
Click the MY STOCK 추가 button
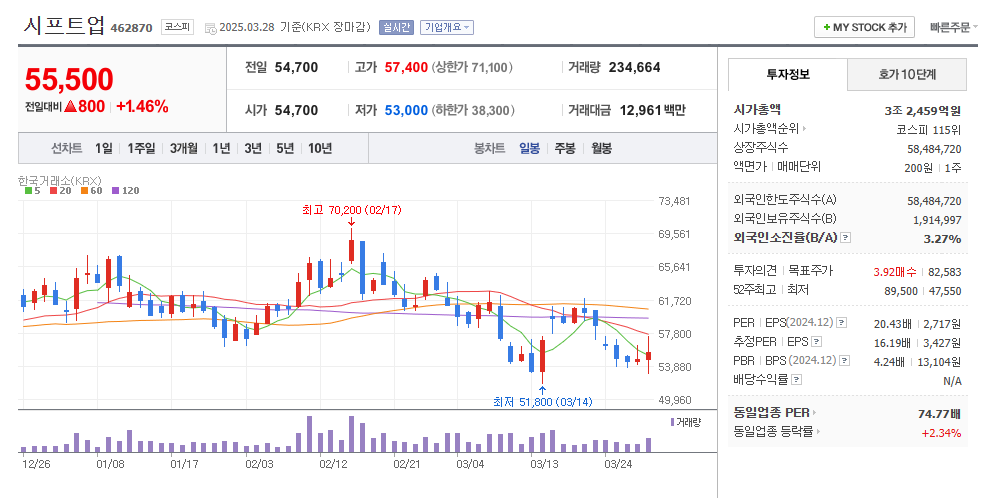click(864, 27)
